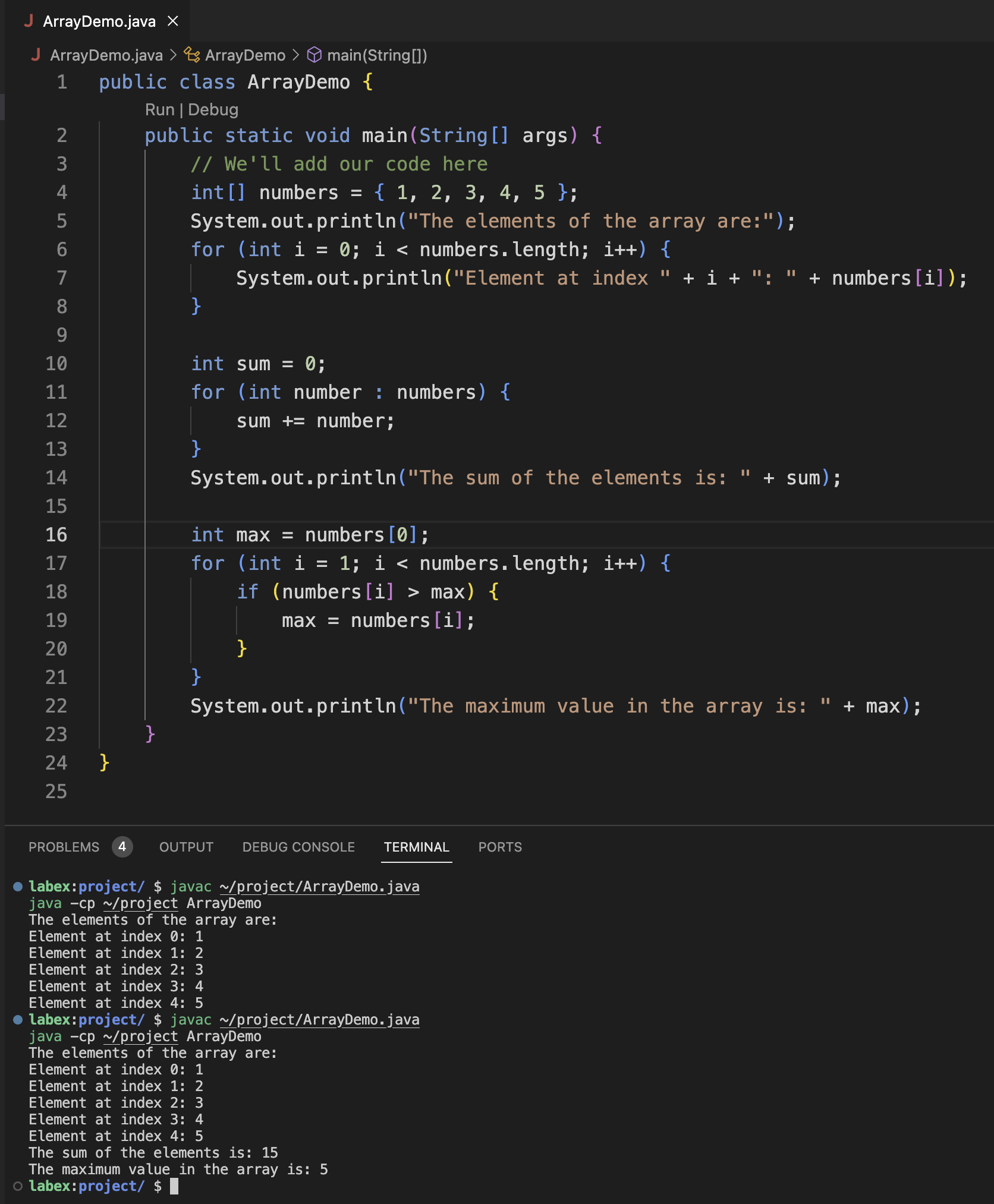Switch to the OUTPUT panel tab
Image resolution: width=994 pixels, height=1204 pixels.
point(186,847)
